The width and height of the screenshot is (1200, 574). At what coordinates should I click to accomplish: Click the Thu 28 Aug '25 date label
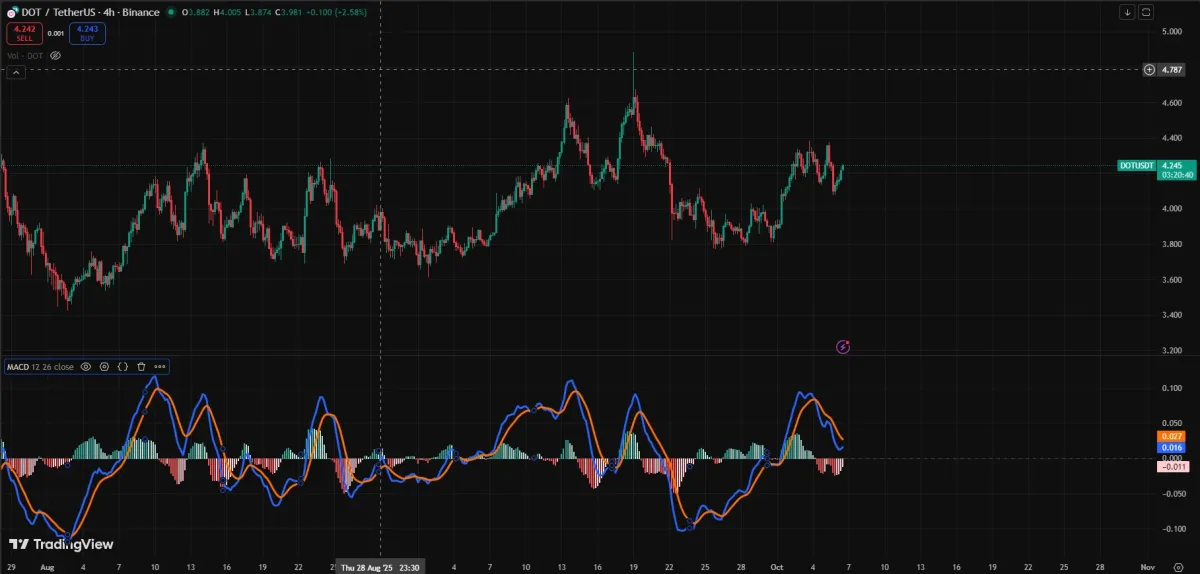pos(380,566)
